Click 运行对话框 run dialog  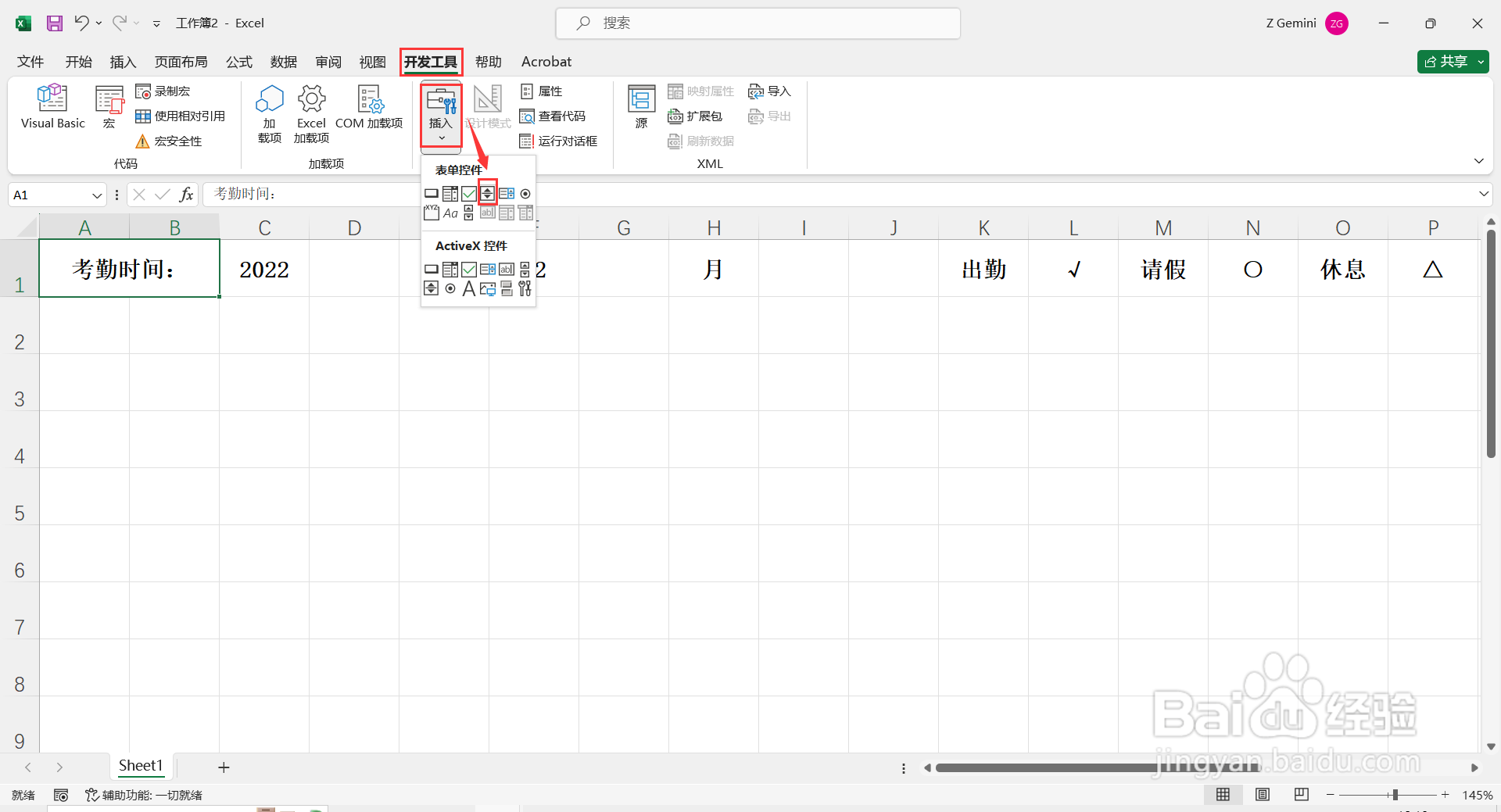558,141
